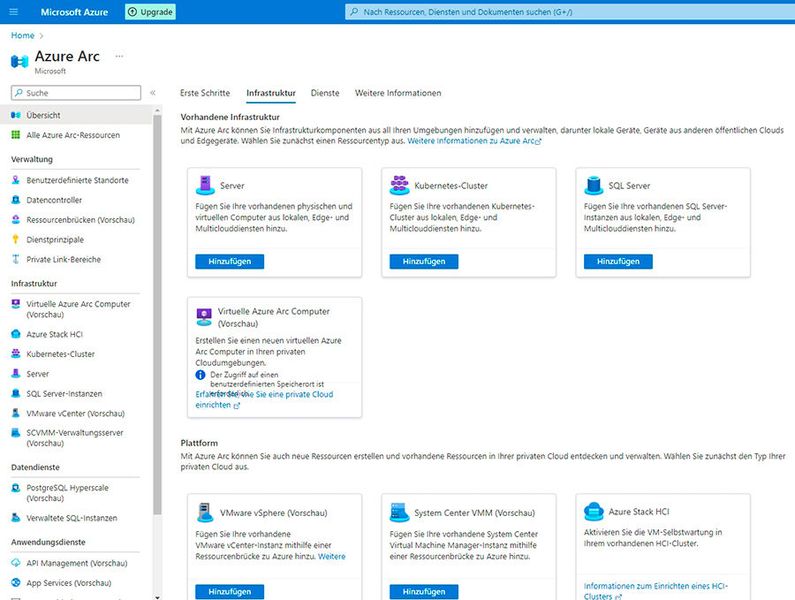Select the Dienstprinzipale key icon

16,239
